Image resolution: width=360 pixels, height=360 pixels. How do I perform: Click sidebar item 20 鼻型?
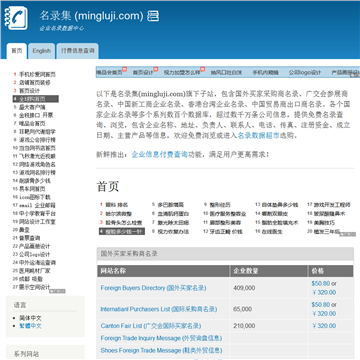[x=24, y=230]
